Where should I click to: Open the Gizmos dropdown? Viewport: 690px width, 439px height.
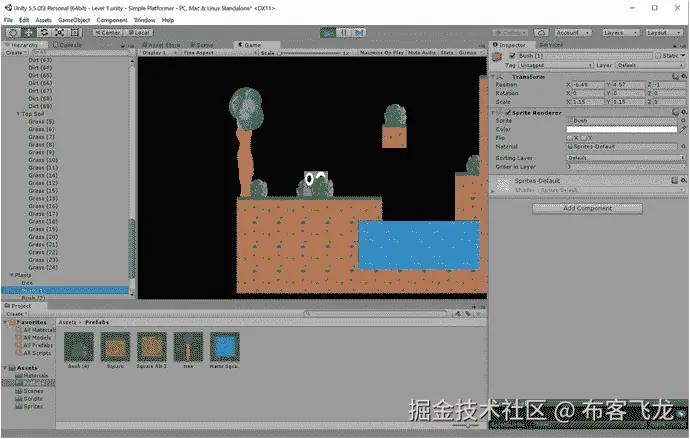coord(471,52)
